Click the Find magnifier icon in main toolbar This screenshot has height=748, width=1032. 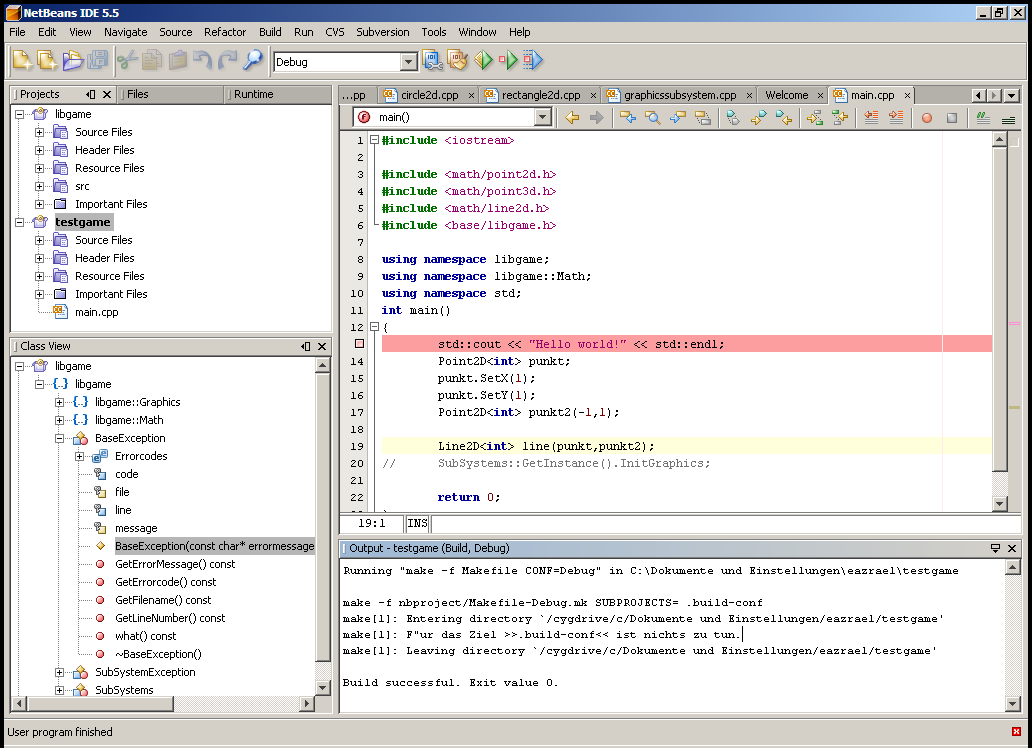coord(253,61)
